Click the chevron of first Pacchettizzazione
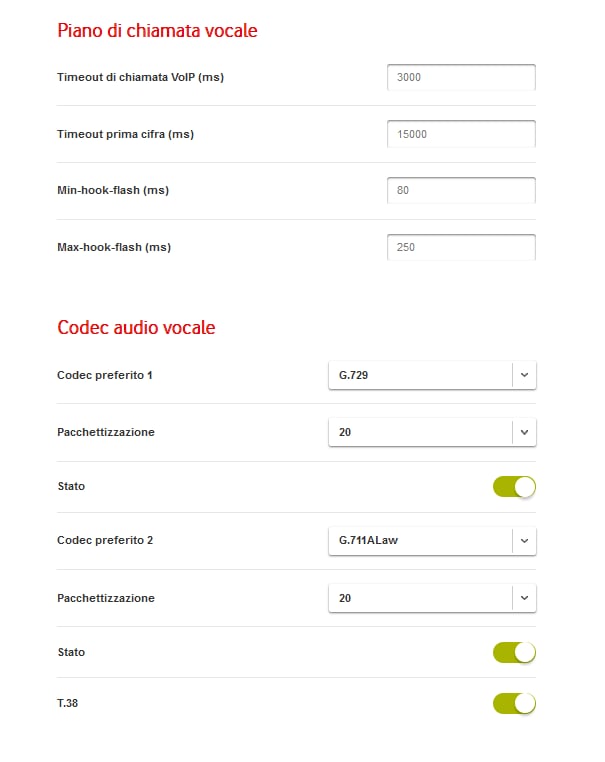Viewport: 605px width, 762px height. pyautogui.click(x=524, y=432)
